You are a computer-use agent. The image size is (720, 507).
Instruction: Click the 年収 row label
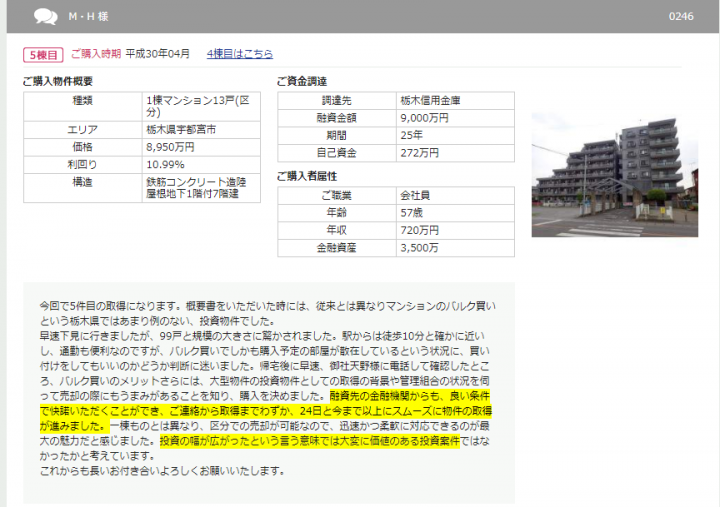337,231
